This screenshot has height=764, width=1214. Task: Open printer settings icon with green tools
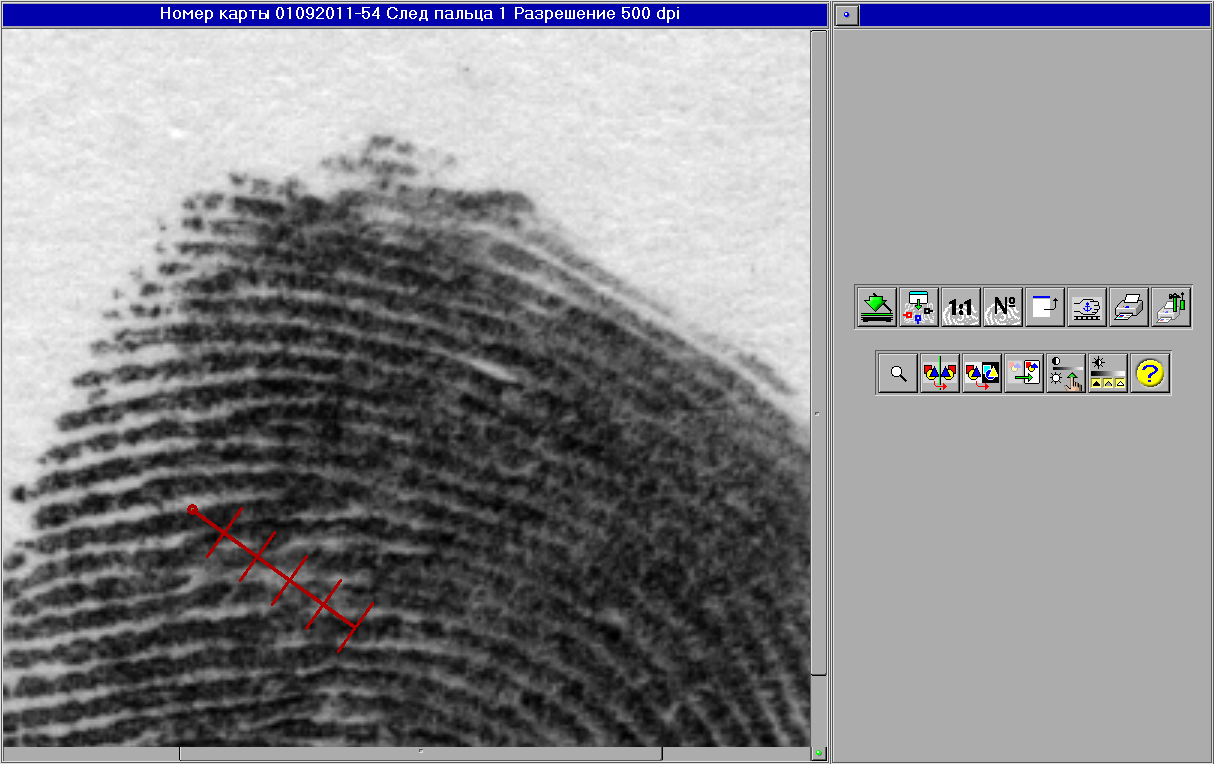click(1170, 307)
